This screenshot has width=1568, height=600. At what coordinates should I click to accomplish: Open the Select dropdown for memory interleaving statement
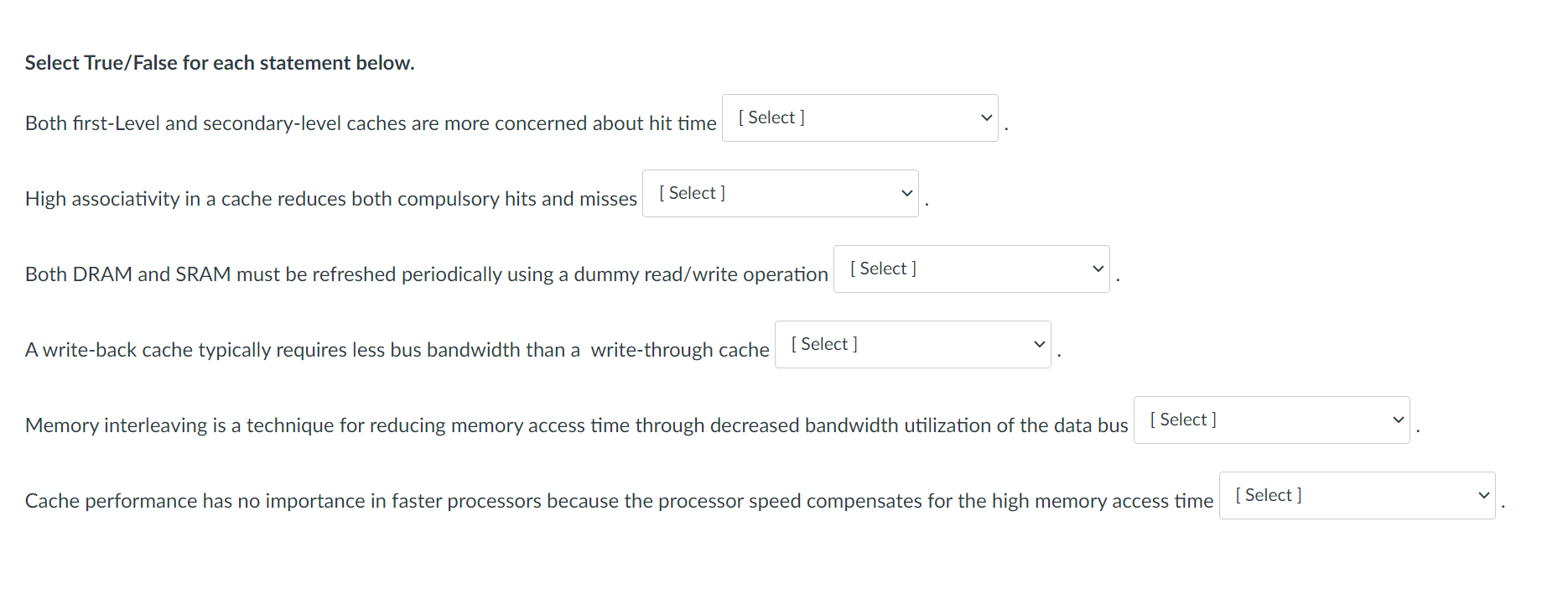click(x=1270, y=420)
